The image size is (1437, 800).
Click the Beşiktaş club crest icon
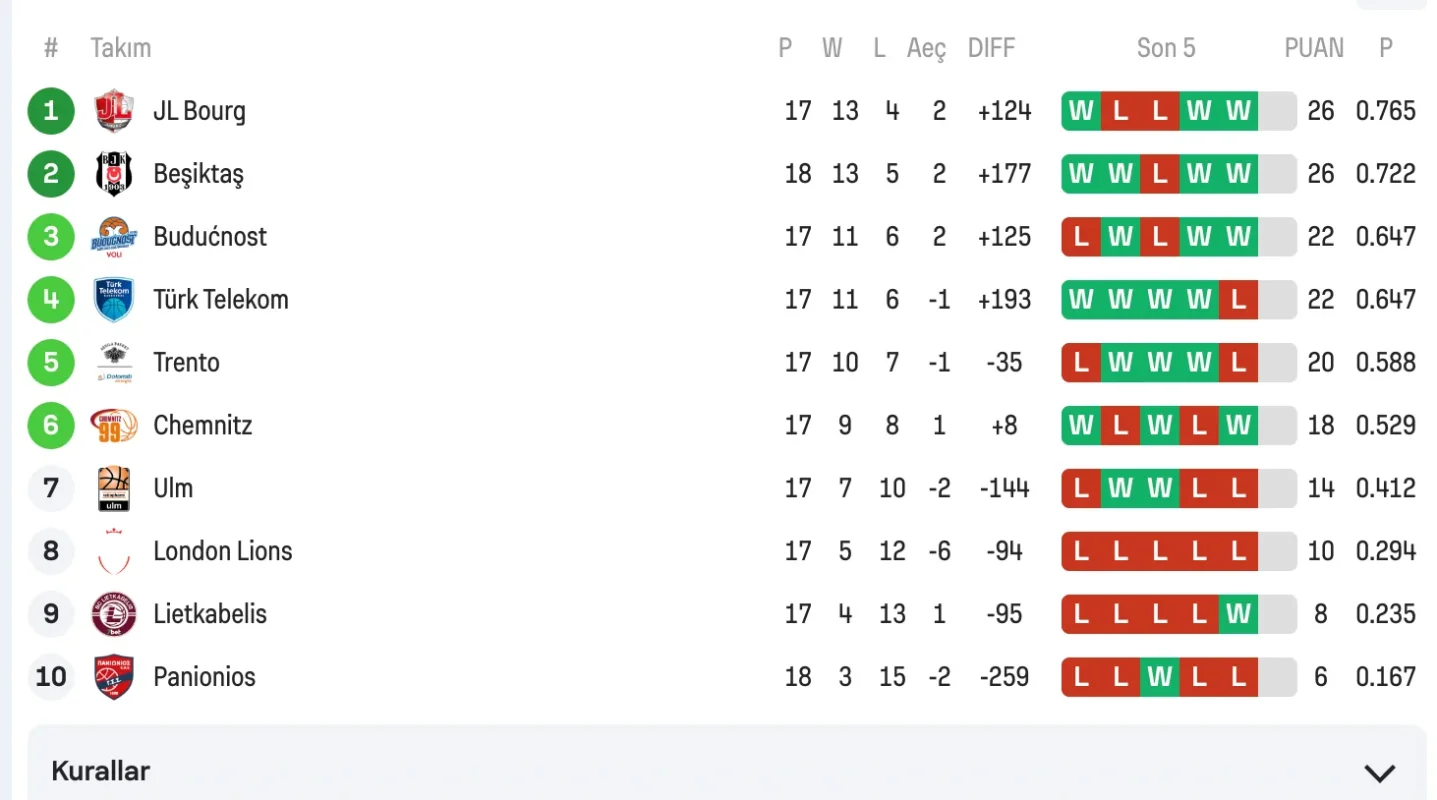coord(114,174)
